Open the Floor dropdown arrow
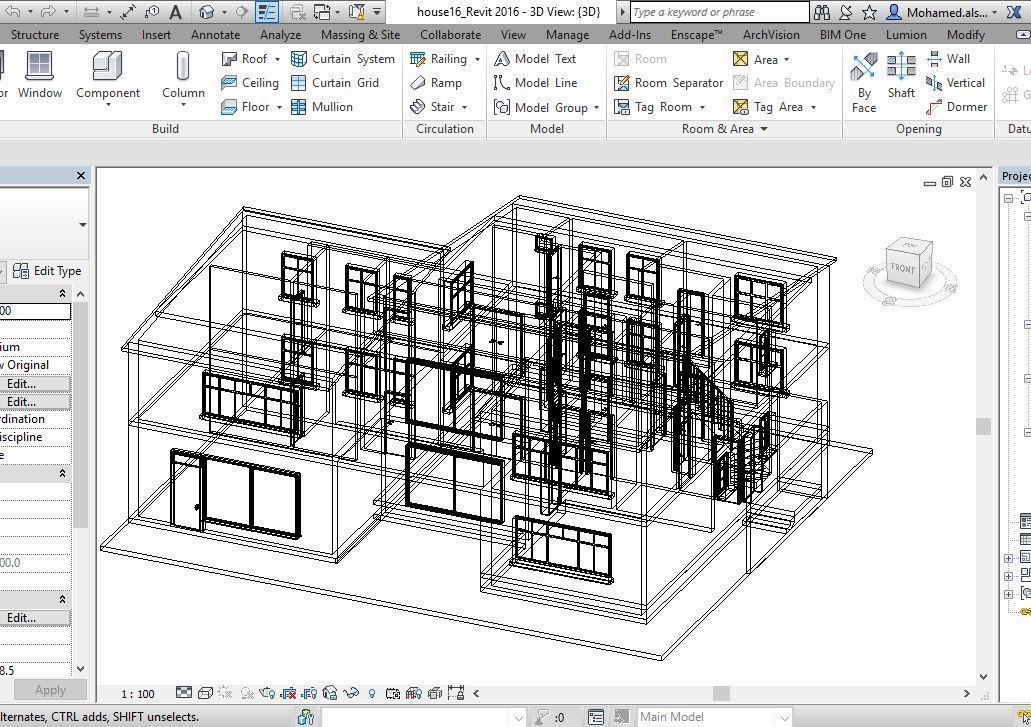The width and height of the screenshot is (1031, 727). (279, 106)
